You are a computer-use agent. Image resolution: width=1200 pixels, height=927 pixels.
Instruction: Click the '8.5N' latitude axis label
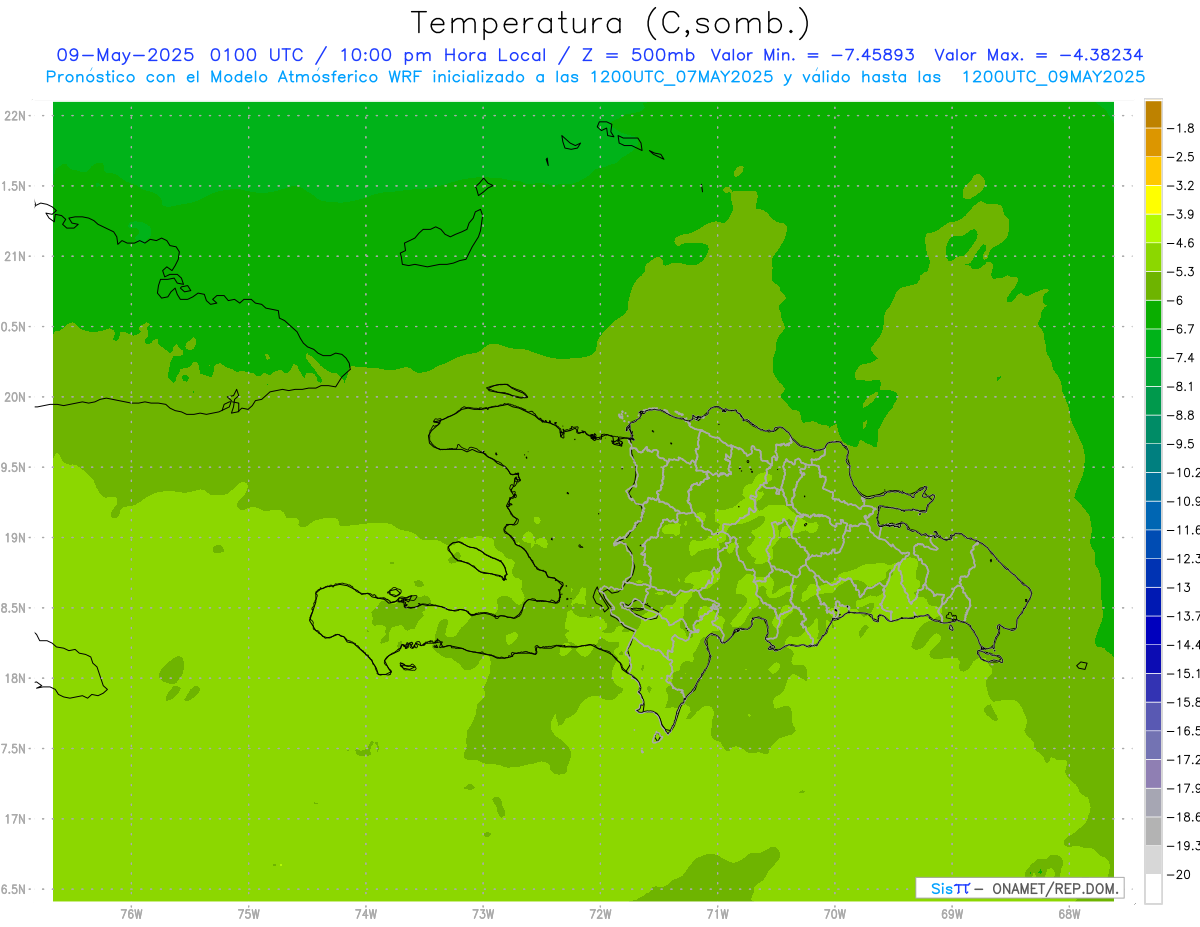pyautogui.click(x=13, y=608)
